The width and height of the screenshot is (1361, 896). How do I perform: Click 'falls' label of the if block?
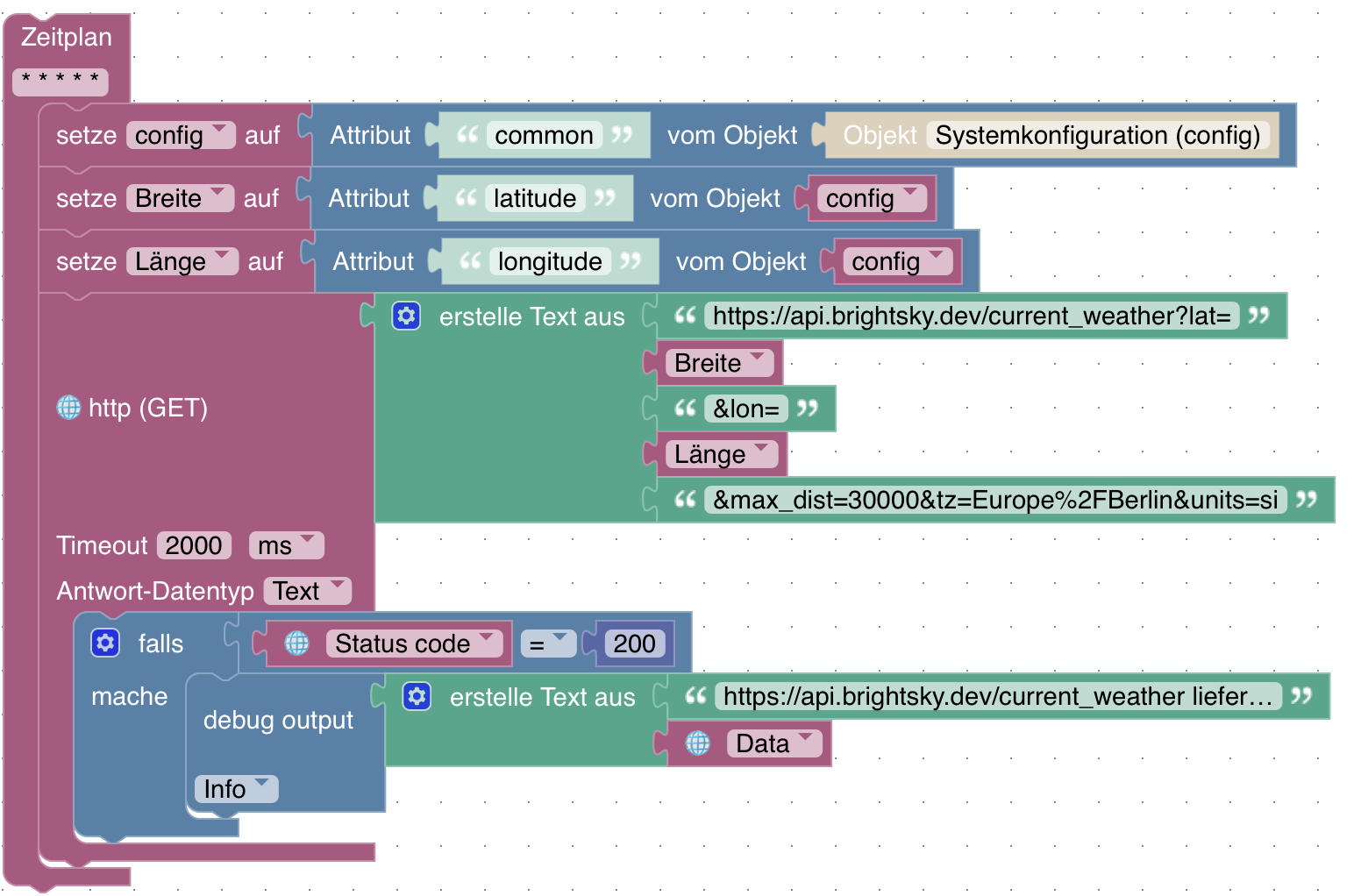(x=160, y=644)
